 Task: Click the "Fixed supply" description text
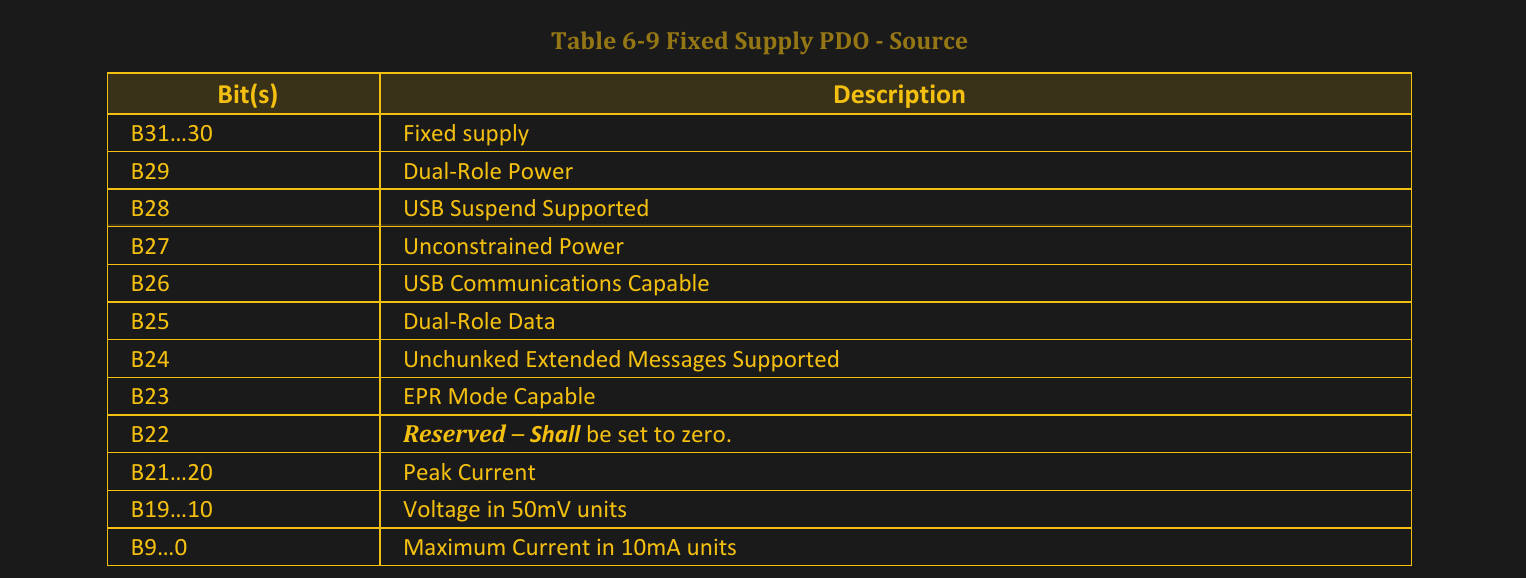click(465, 133)
